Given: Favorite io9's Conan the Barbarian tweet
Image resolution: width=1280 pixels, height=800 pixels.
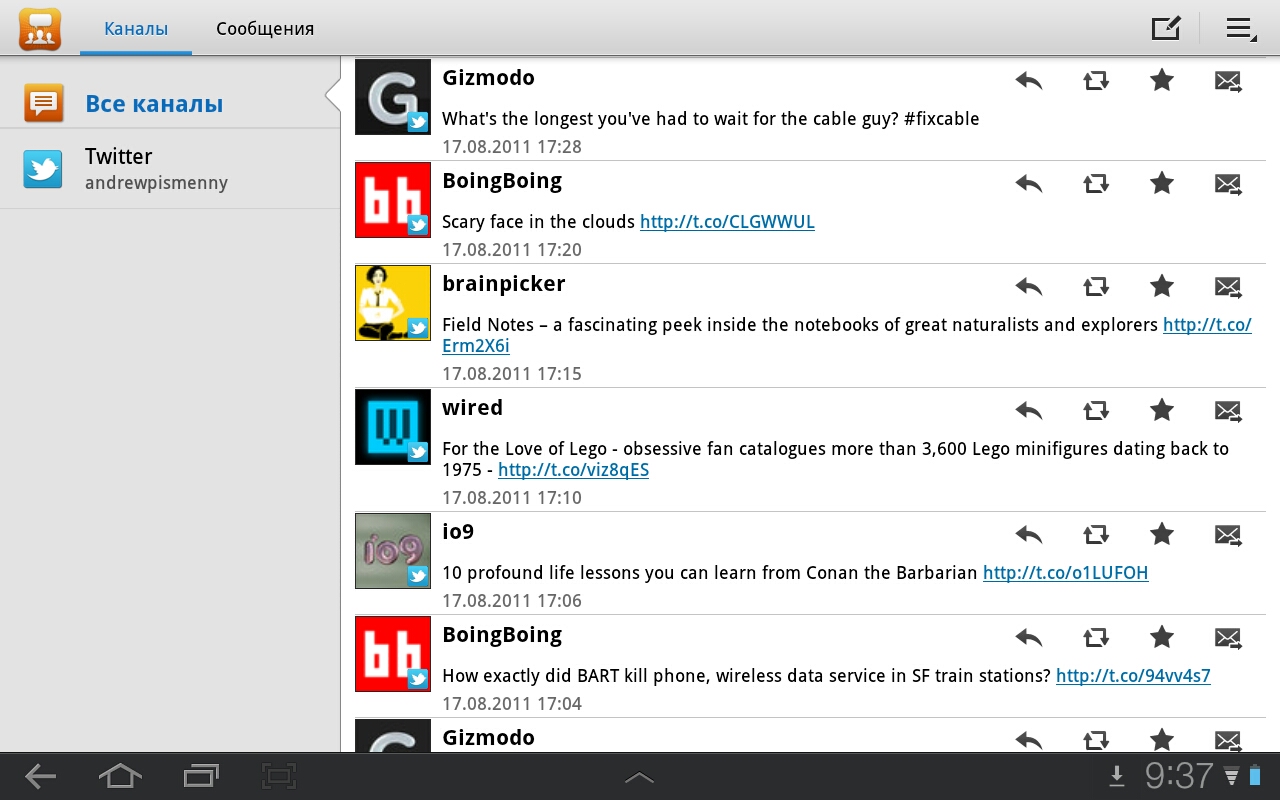Looking at the screenshot, I should coord(1161,534).
